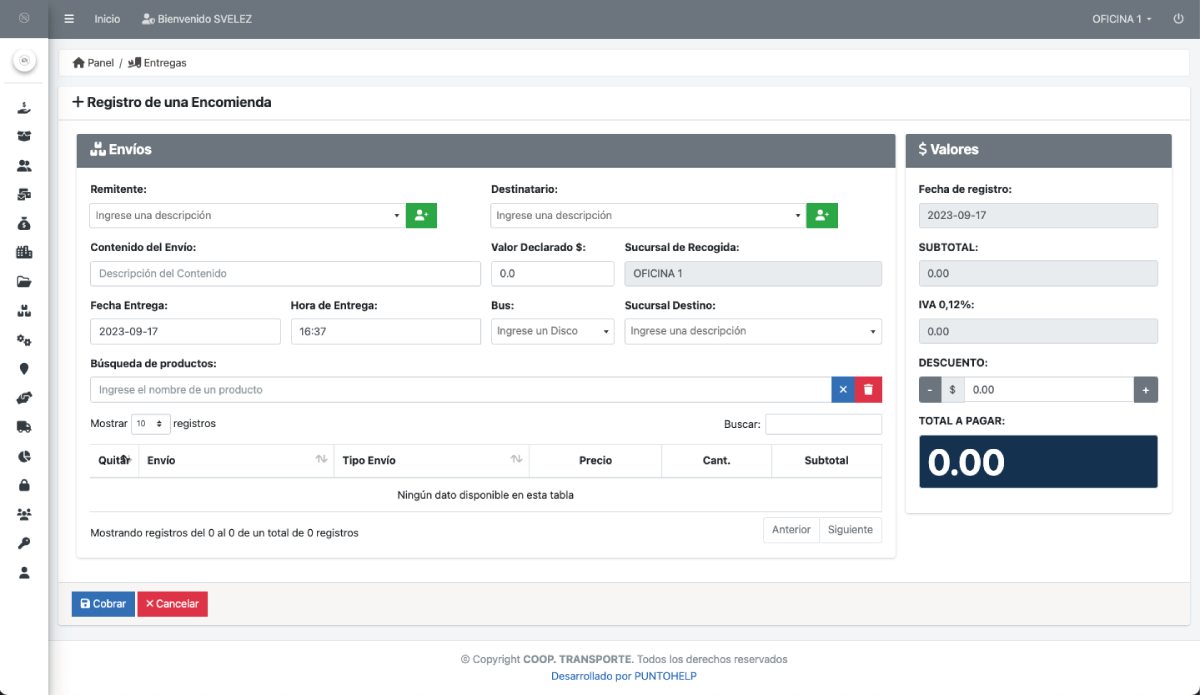Open the OFICINA 1 menu in top bar
The image size is (1200, 695).
pyautogui.click(x=1121, y=19)
